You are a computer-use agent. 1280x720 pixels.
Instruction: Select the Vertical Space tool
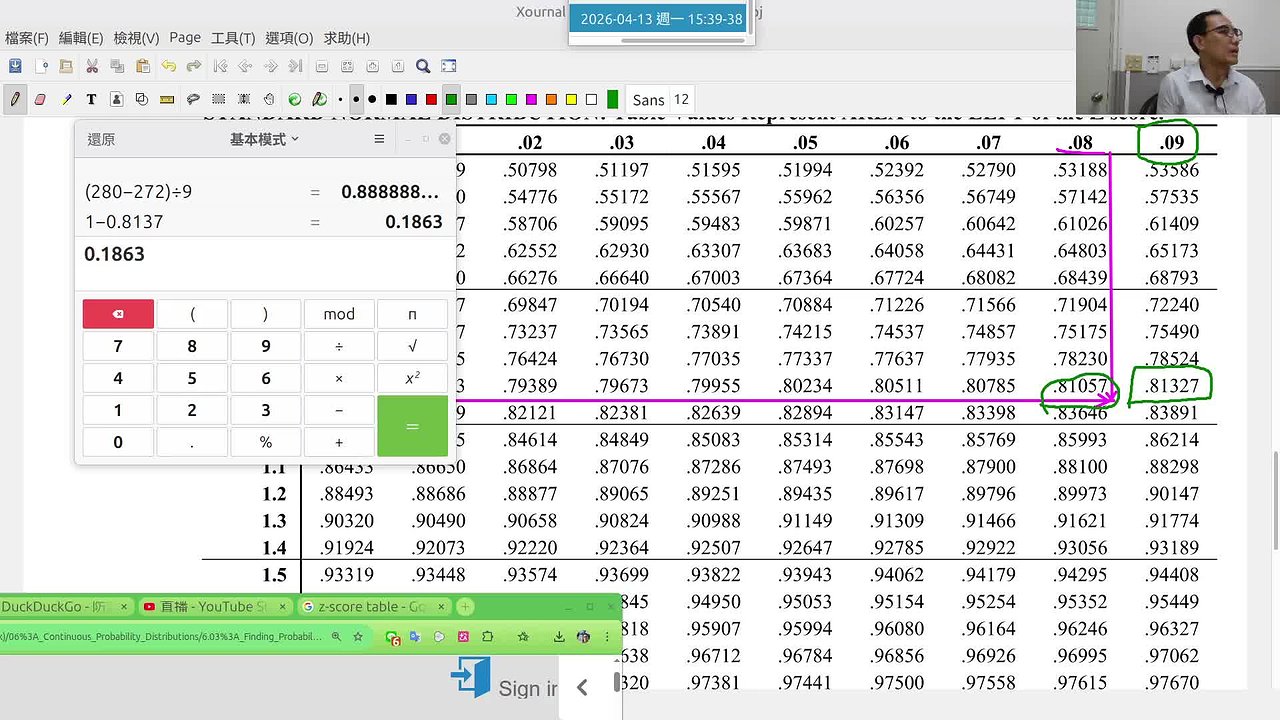pyautogui.click(x=244, y=99)
